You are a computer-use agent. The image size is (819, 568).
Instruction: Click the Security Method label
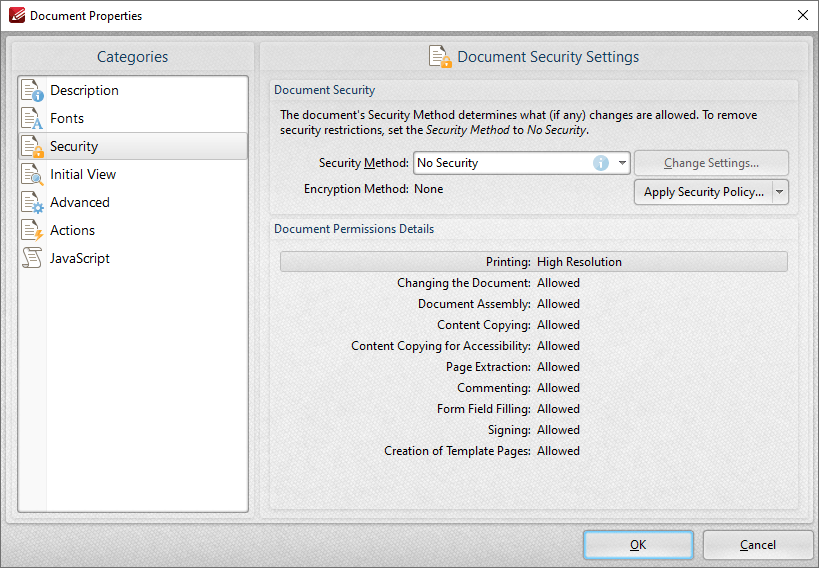pyautogui.click(x=364, y=163)
